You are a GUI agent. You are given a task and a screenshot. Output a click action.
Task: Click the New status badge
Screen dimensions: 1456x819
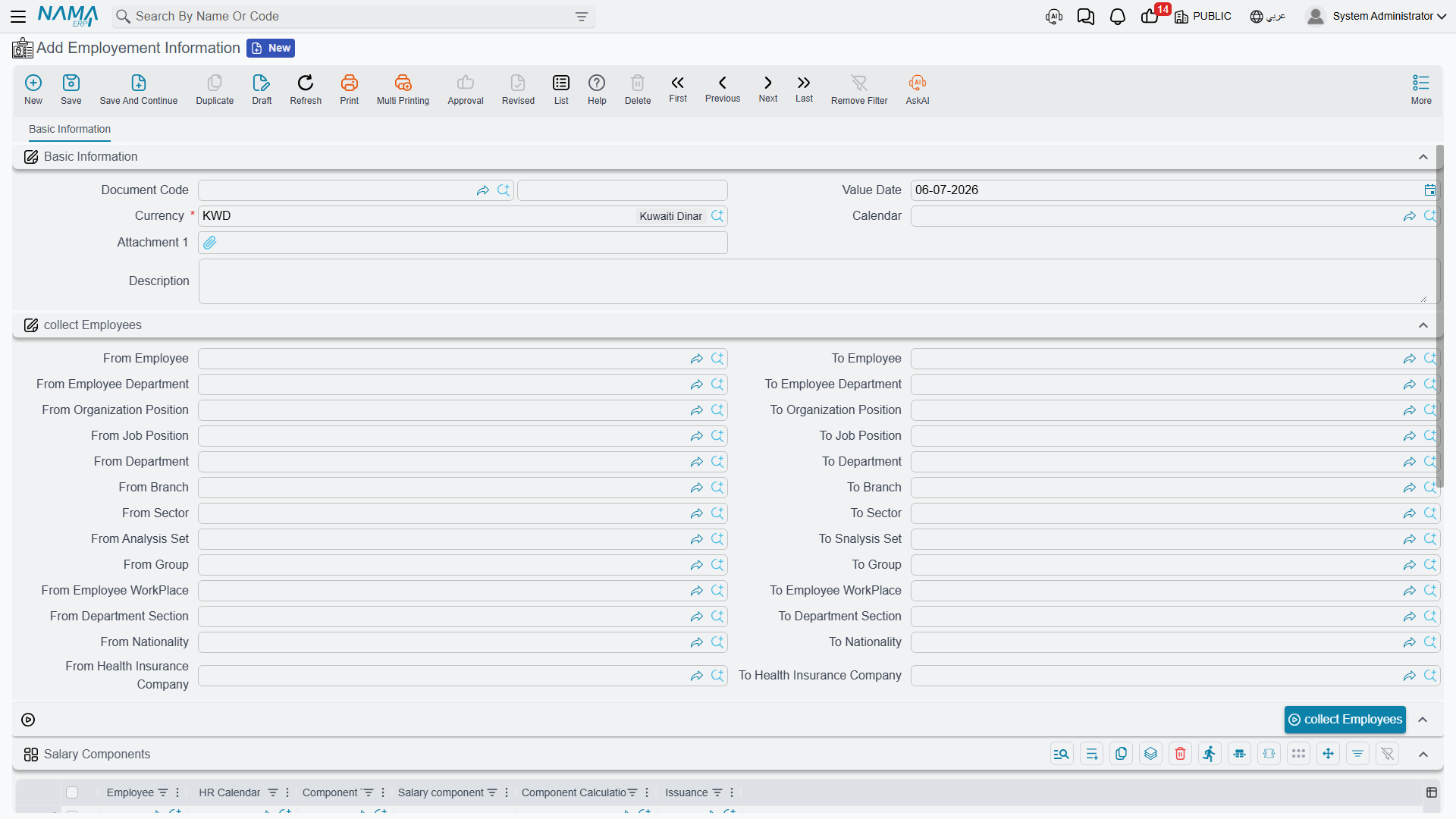click(x=271, y=48)
